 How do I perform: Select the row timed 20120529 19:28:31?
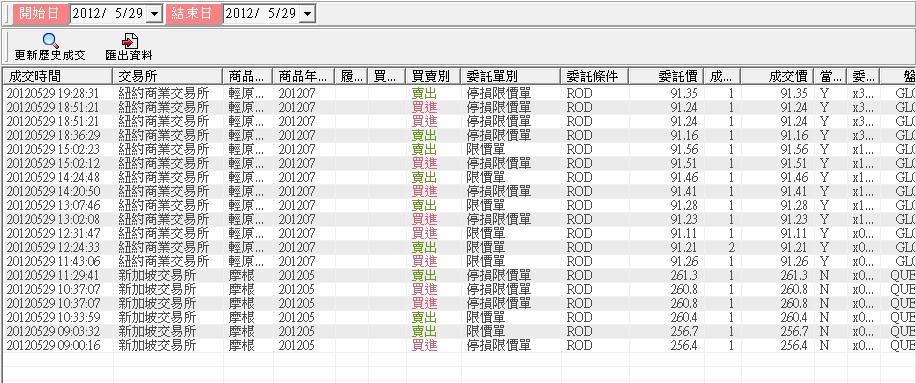[459, 93]
